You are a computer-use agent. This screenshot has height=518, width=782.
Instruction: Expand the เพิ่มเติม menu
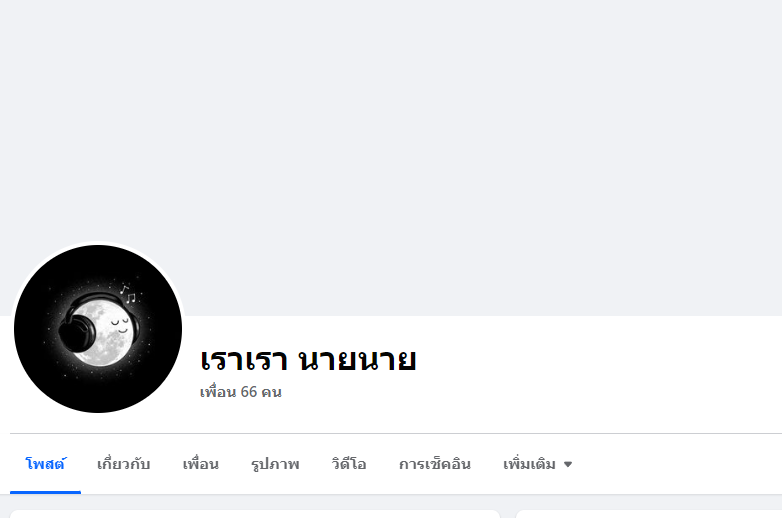click(538, 464)
